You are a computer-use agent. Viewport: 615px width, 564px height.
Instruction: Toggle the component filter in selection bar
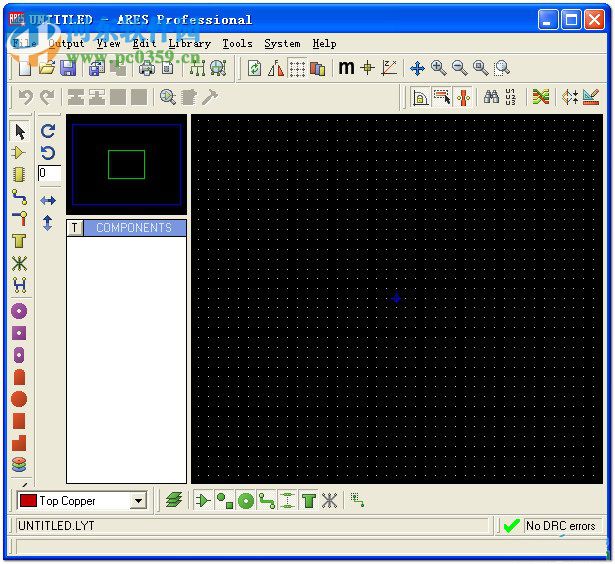[x=203, y=501]
